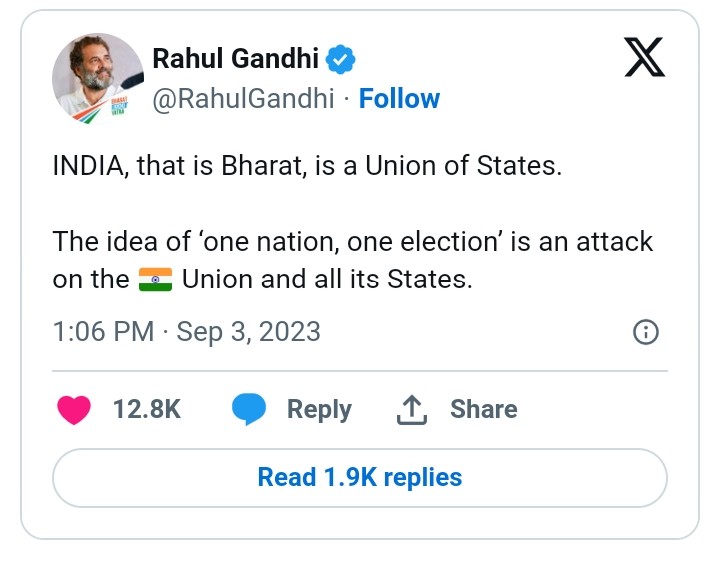Click the Reply text label
720x563 pixels.
point(319,409)
